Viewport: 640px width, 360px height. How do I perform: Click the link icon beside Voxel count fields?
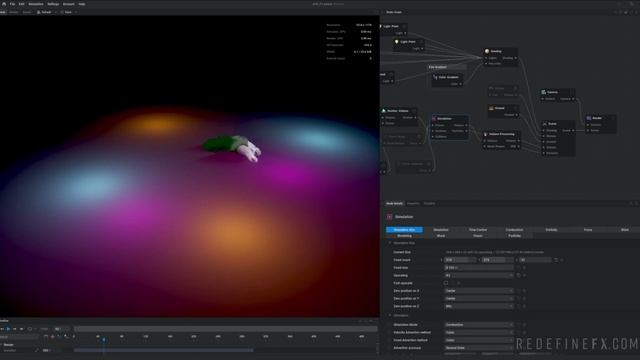click(x=556, y=260)
